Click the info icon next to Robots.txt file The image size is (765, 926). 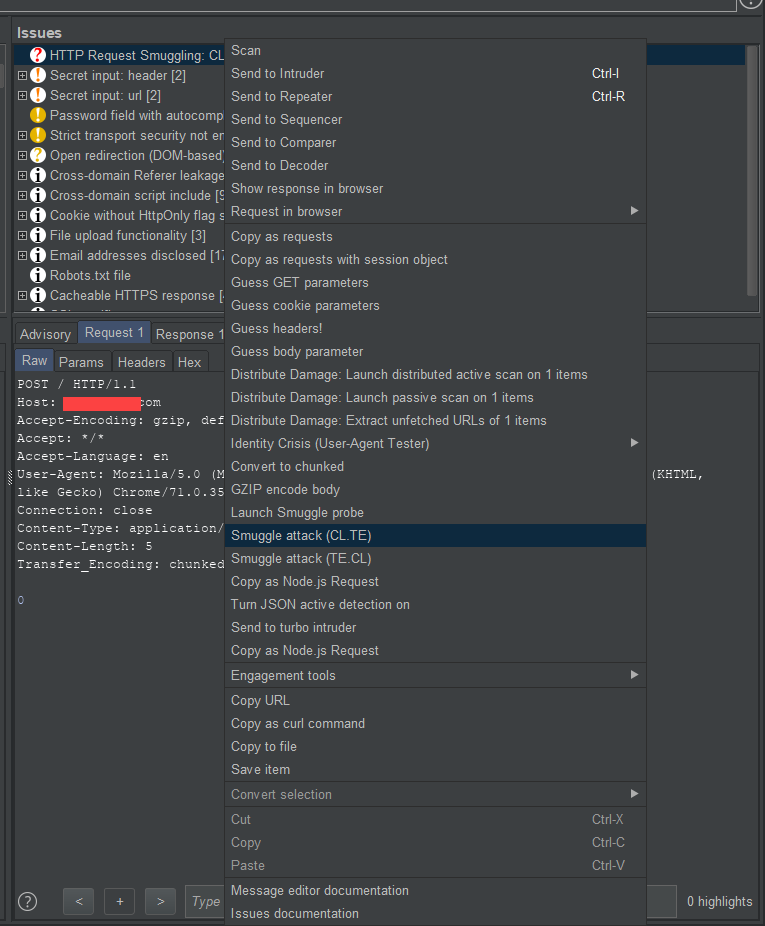tap(38, 275)
